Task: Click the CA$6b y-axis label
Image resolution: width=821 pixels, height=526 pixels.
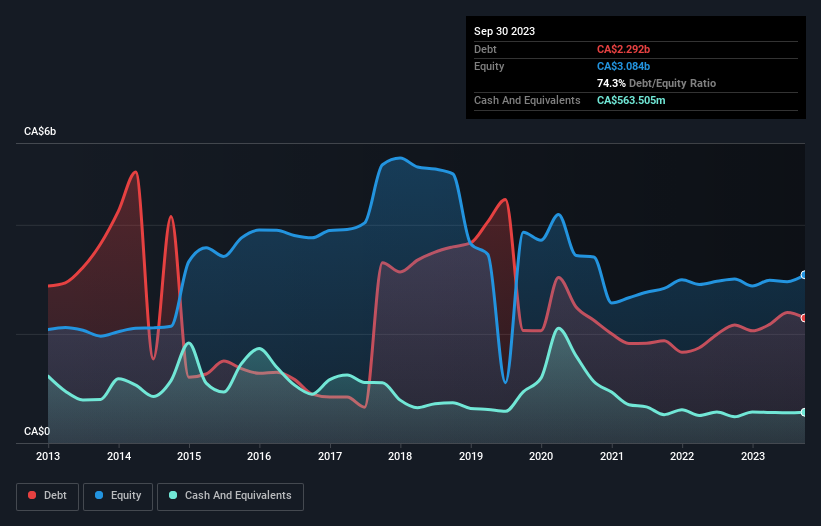Action: coord(40,131)
